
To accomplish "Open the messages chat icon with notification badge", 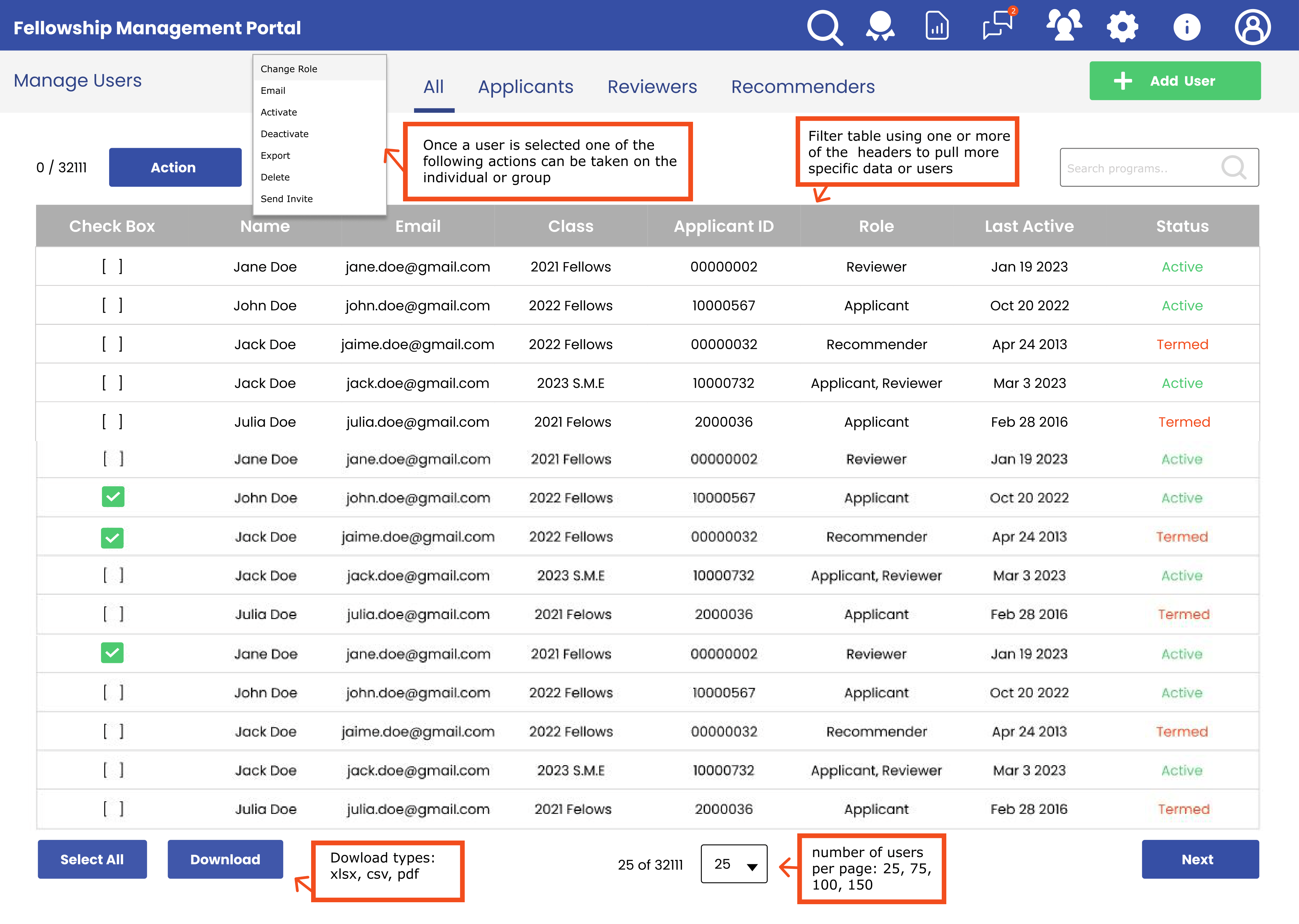I will [998, 26].
